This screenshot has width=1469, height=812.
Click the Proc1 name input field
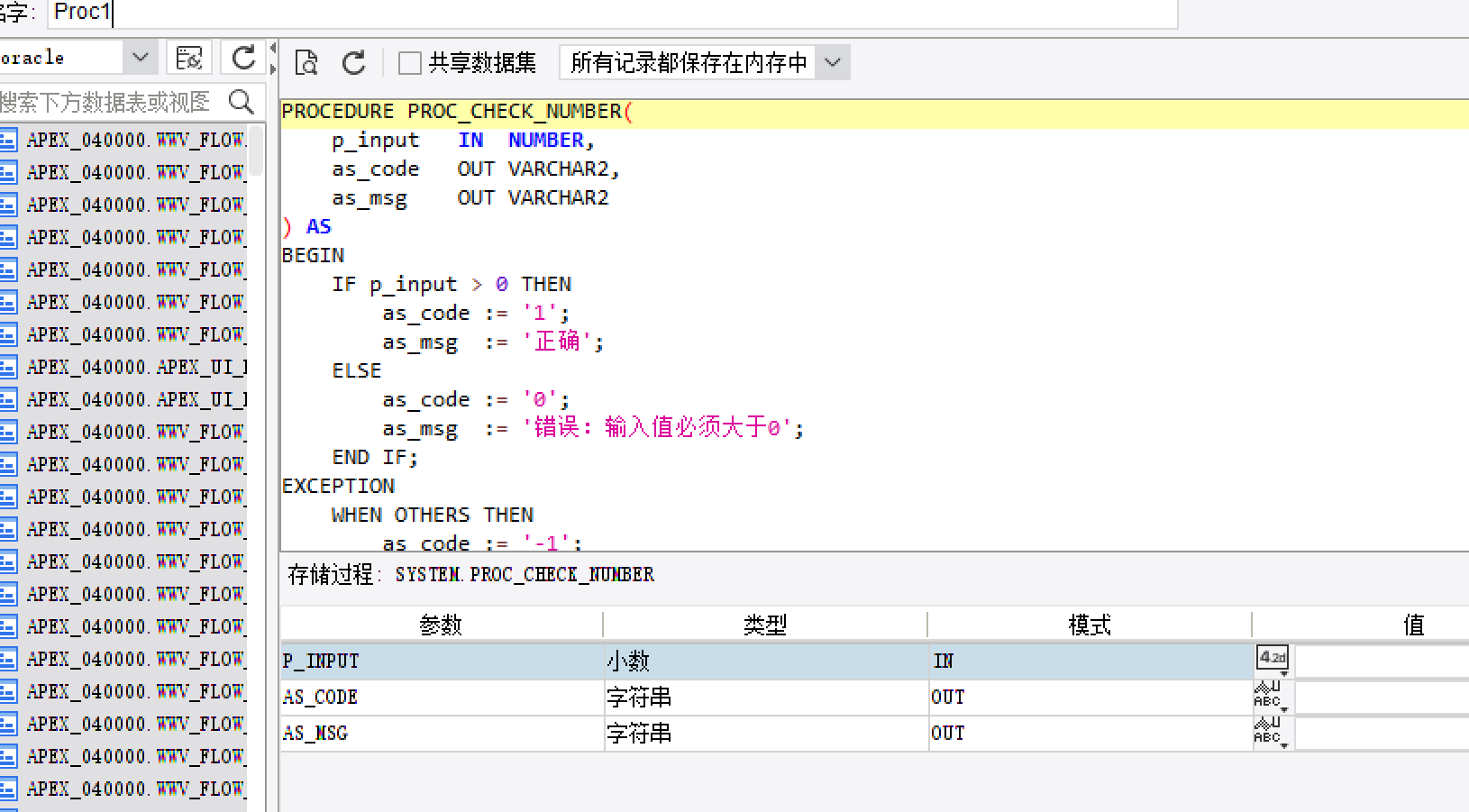613,13
